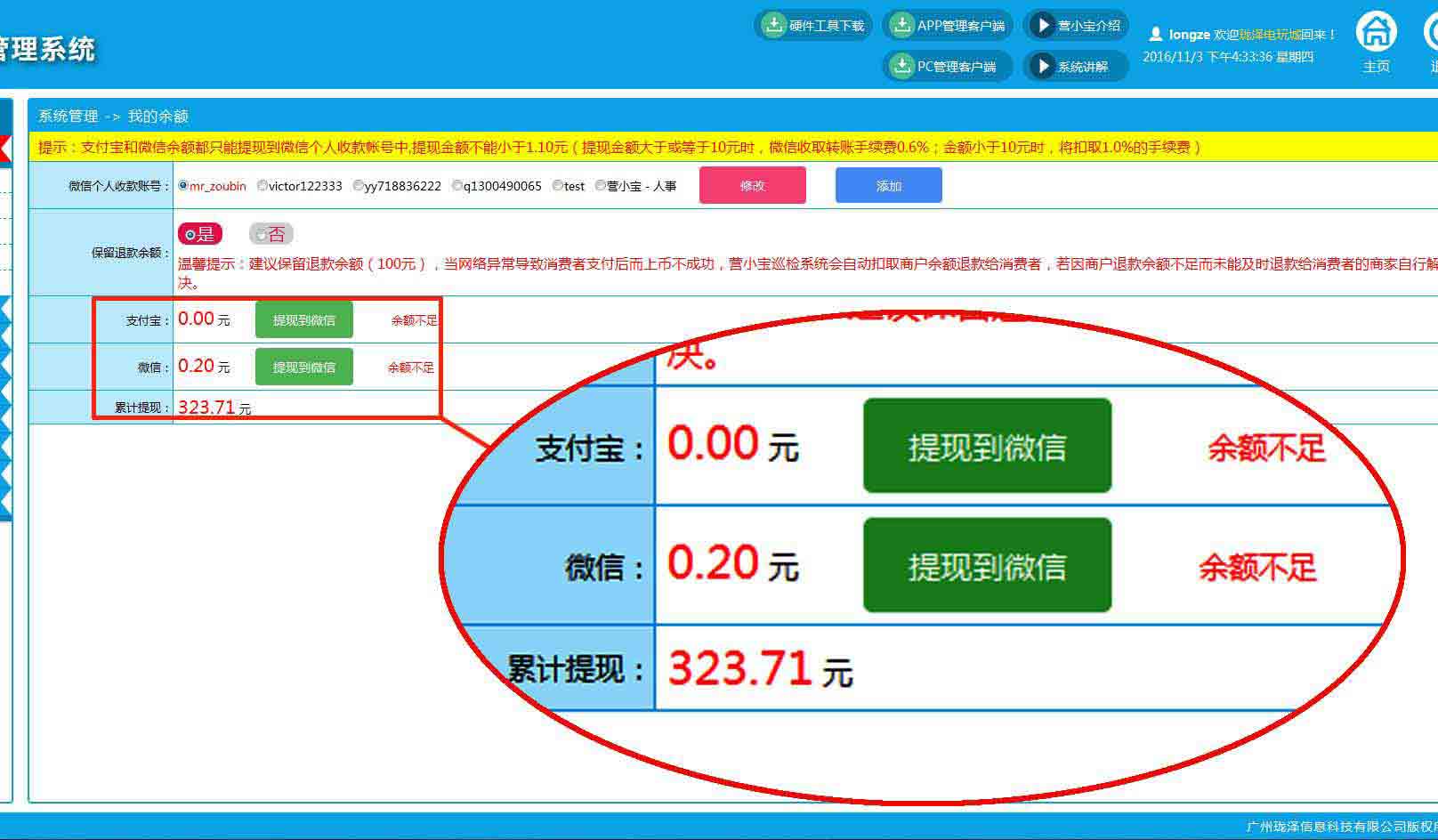Choose 否 for 保留退款余额
Viewport: 1438px width, 840px height.
click(x=271, y=234)
